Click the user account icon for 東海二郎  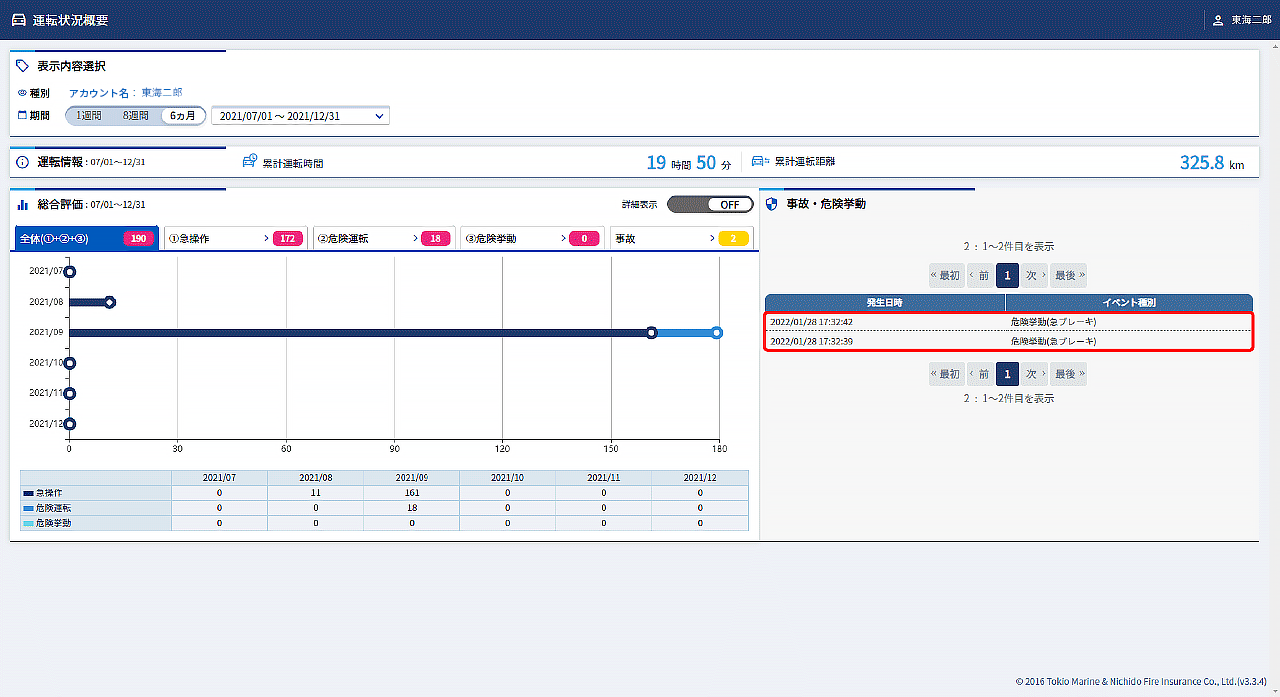[x=1217, y=20]
